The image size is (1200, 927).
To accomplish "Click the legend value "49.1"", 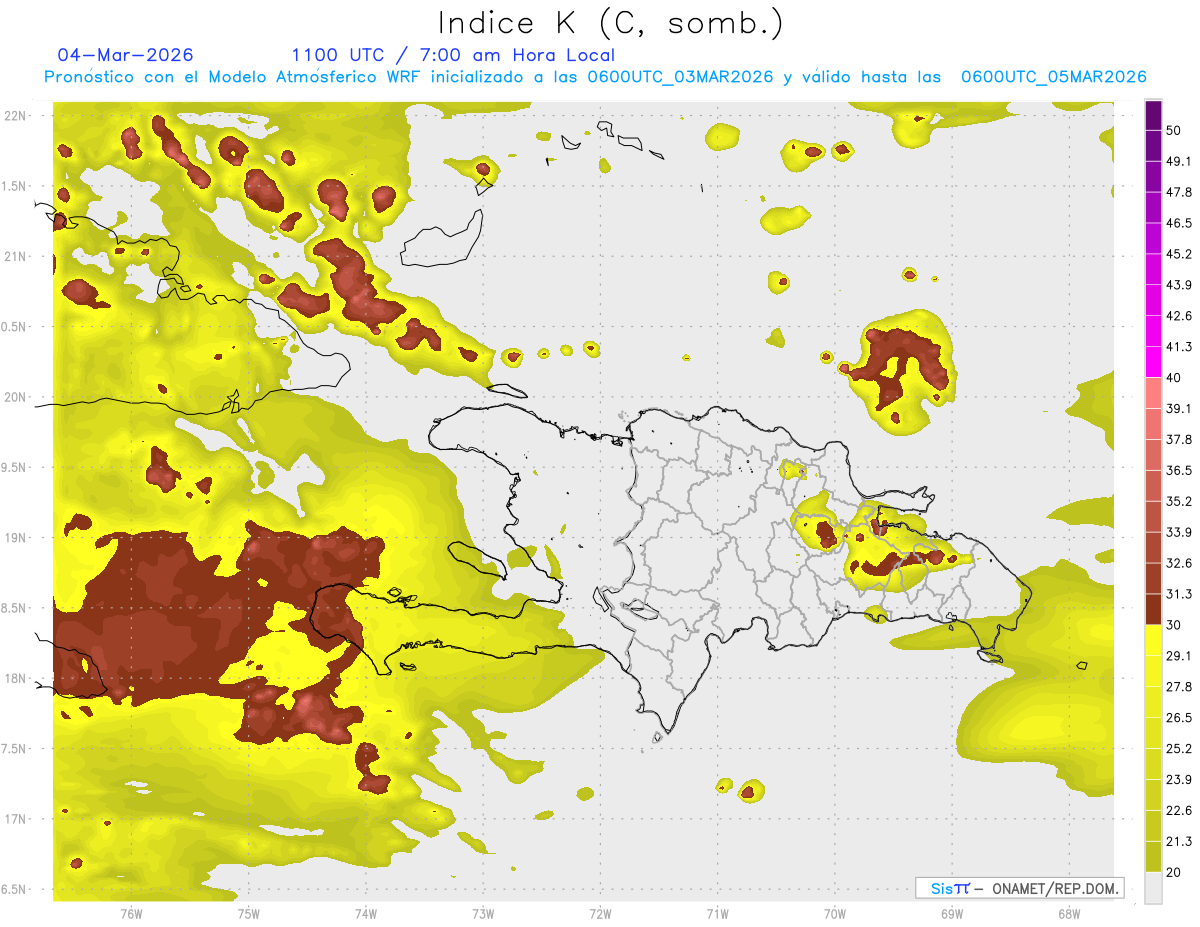I will pos(1179,161).
